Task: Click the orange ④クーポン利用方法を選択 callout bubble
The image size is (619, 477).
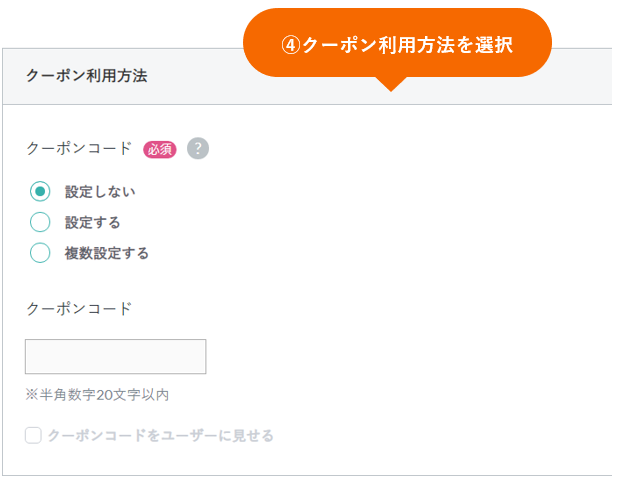Action: pos(397,43)
